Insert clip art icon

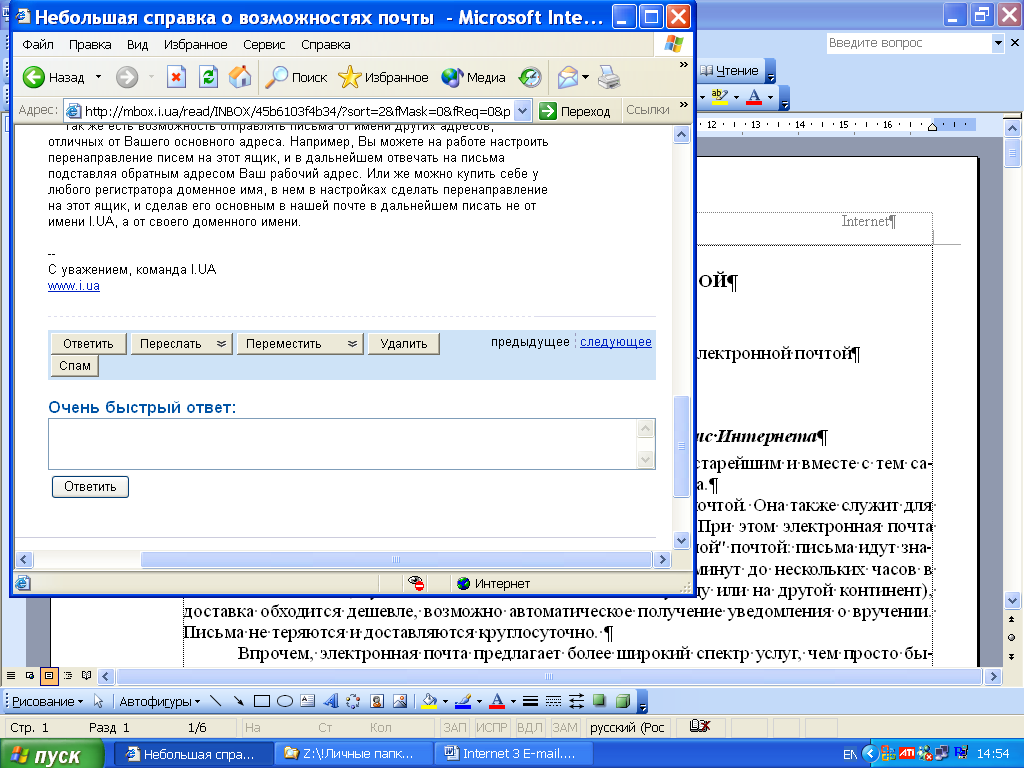(377, 701)
